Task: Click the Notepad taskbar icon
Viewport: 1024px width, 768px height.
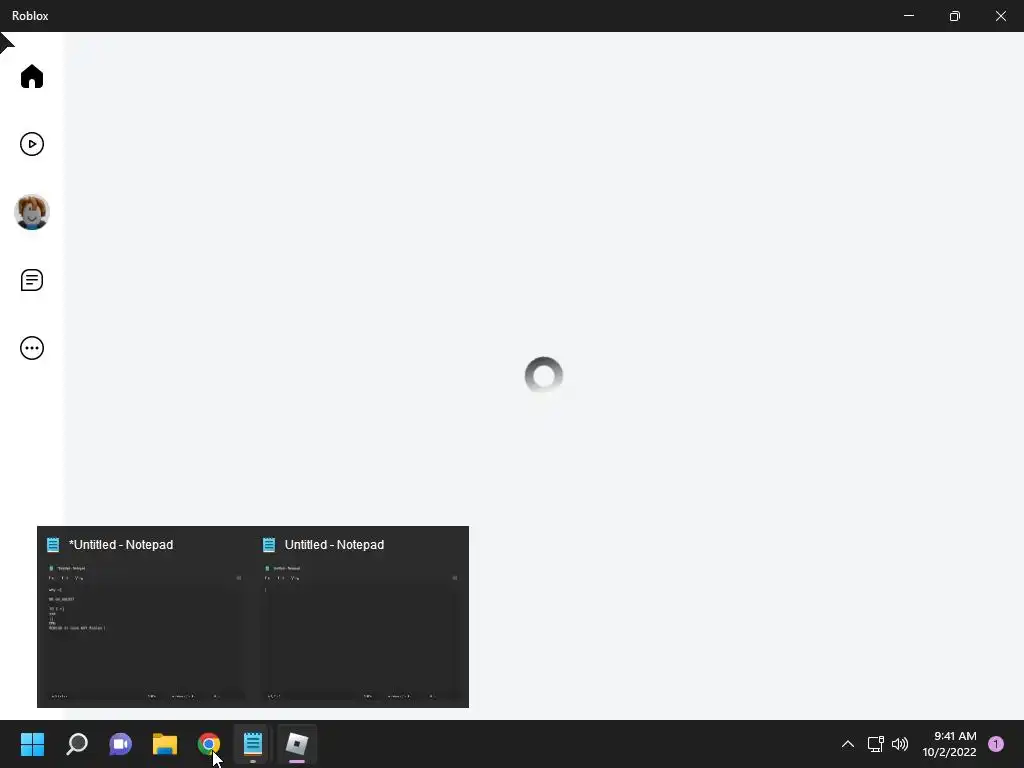Action: (253, 744)
